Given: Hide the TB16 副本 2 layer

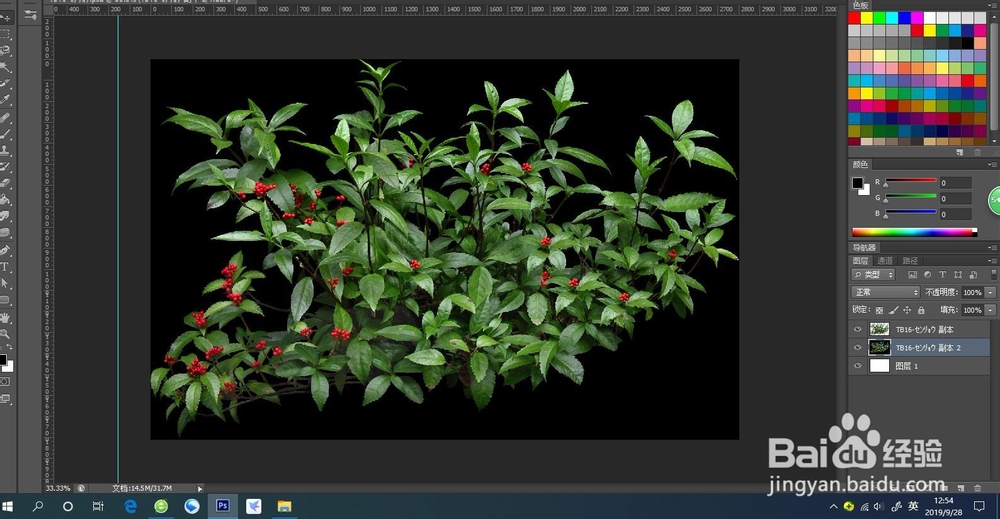Looking at the screenshot, I should (858, 347).
